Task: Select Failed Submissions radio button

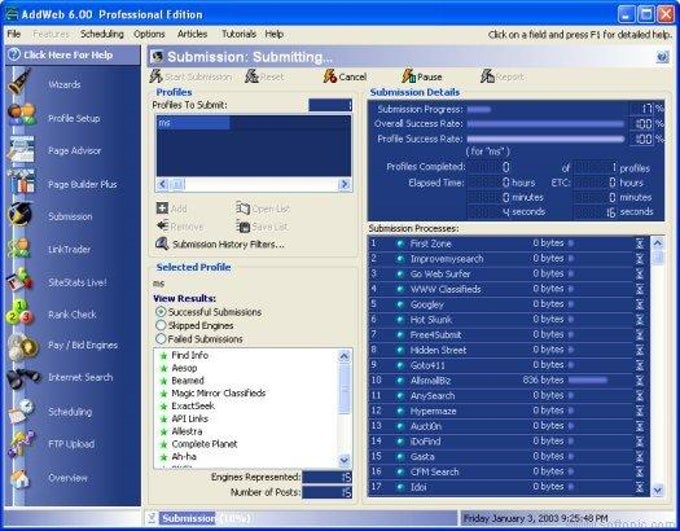Action: [x=161, y=339]
